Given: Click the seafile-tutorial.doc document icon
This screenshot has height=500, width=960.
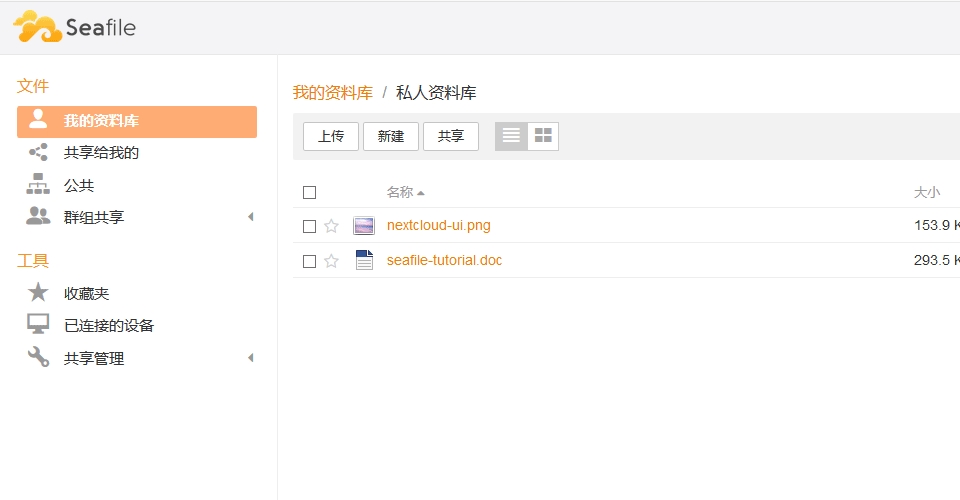Looking at the screenshot, I should pos(364,261).
